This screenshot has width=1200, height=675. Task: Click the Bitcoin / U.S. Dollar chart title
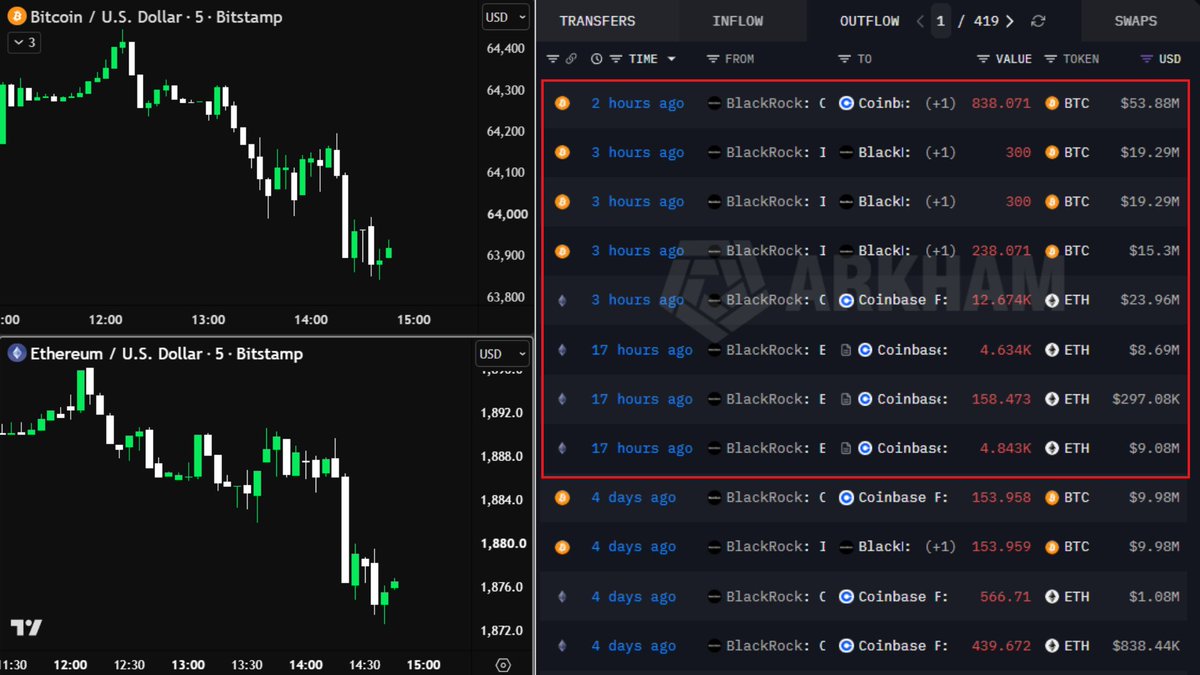coord(156,17)
